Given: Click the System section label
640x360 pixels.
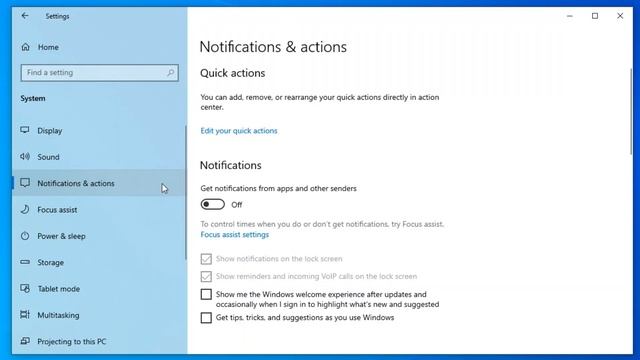Looking at the screenshot, I should point(33,98).
